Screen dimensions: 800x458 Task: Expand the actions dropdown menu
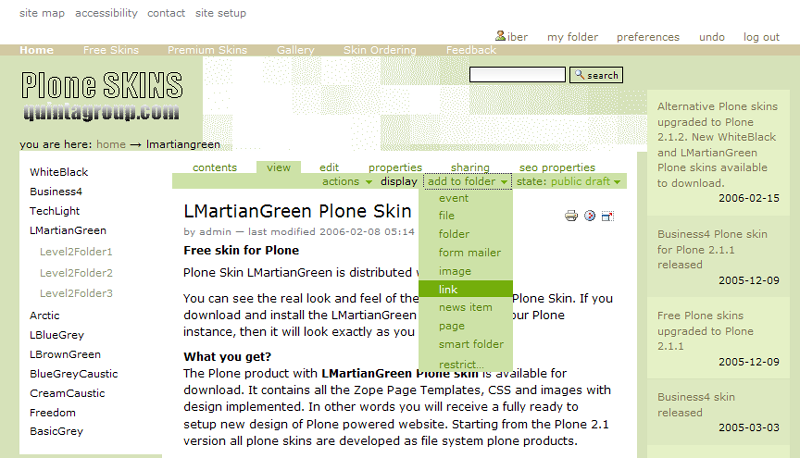pos(346,182)
